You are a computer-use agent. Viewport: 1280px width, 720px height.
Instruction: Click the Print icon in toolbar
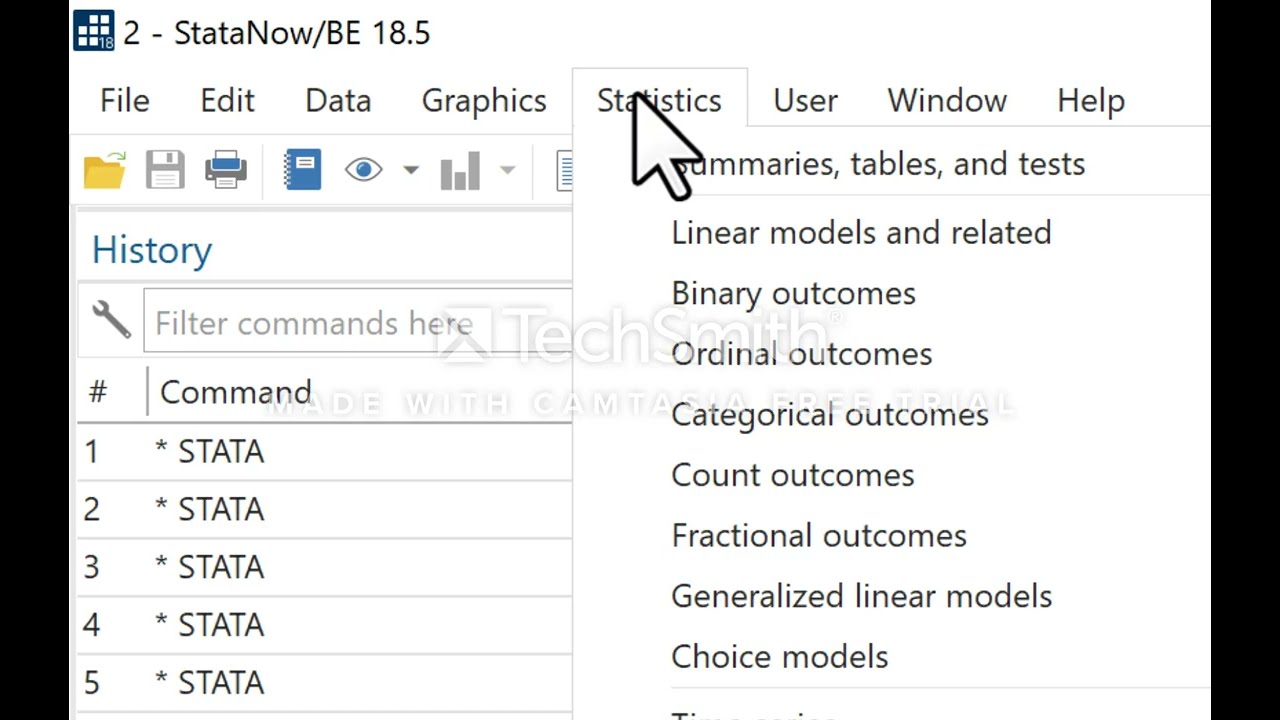(x=226, y=171)
